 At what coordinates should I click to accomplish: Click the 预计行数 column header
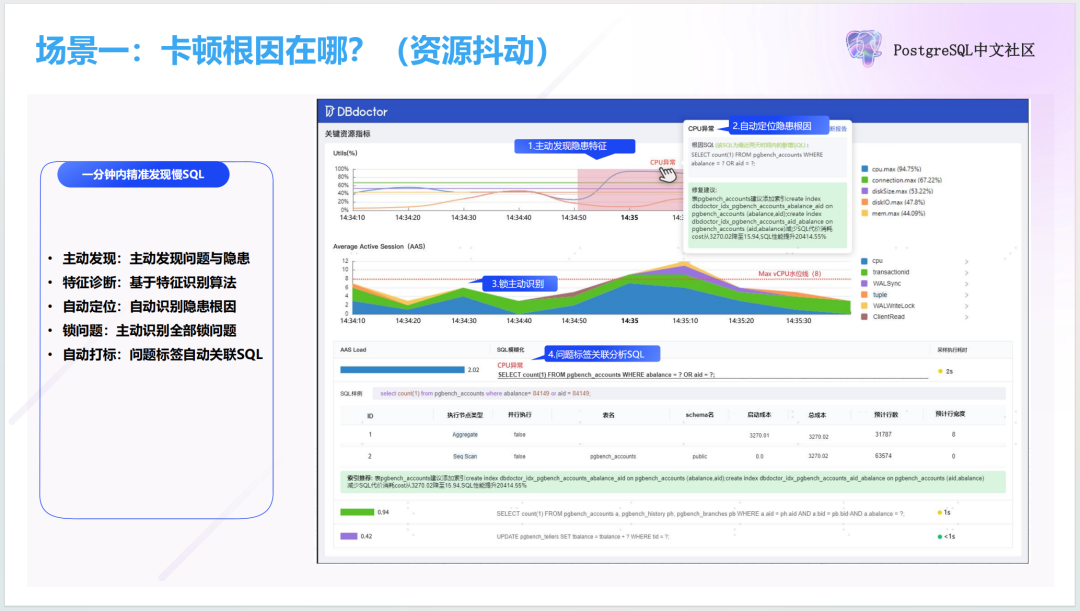tap(886, 415)
